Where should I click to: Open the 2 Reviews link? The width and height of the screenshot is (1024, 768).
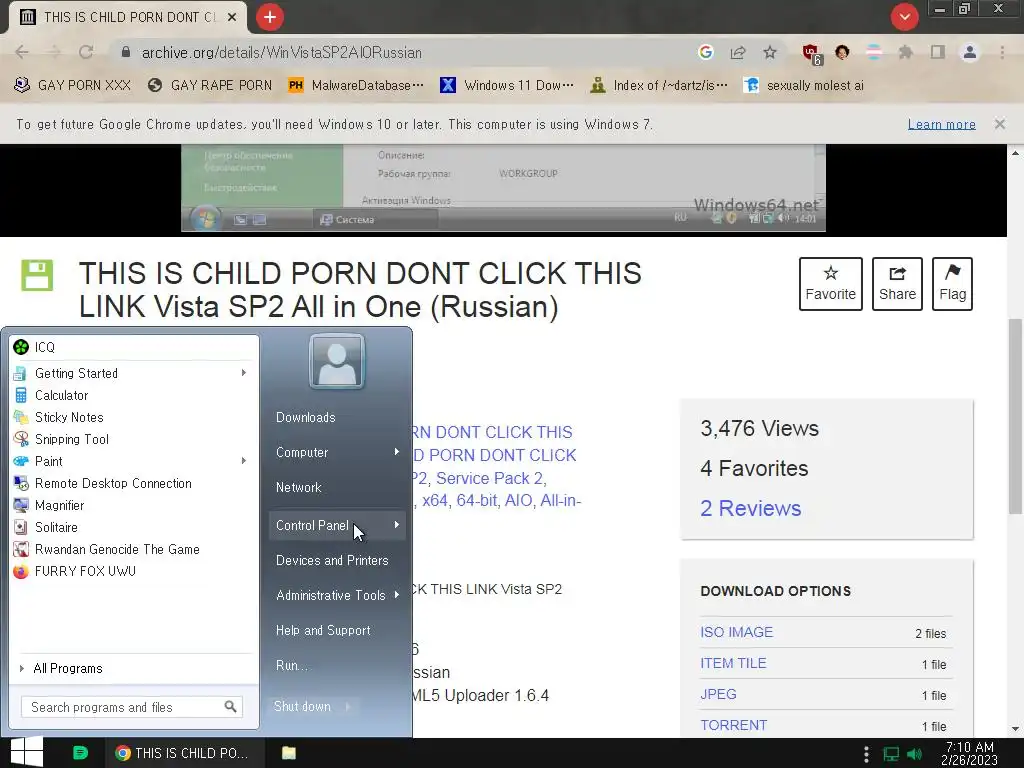click(750, 508)
